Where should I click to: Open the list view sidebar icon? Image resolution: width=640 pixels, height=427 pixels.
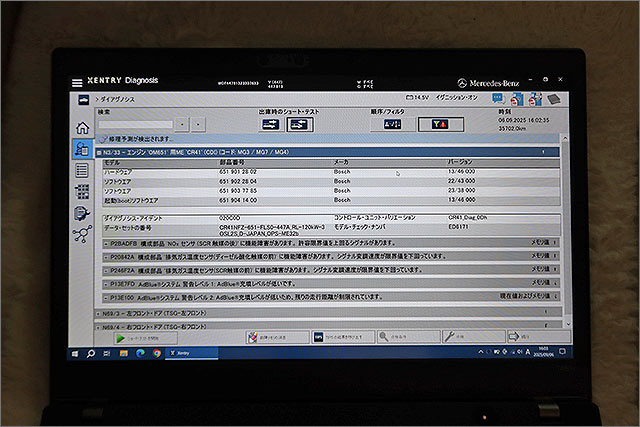click(x=82, y=170)
